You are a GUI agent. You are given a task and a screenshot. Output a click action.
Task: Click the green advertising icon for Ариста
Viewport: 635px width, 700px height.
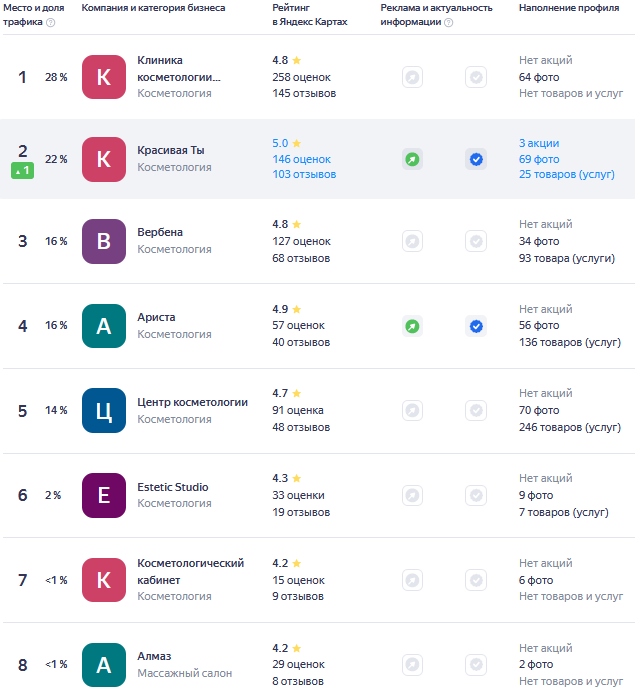(x=412, y=326)
